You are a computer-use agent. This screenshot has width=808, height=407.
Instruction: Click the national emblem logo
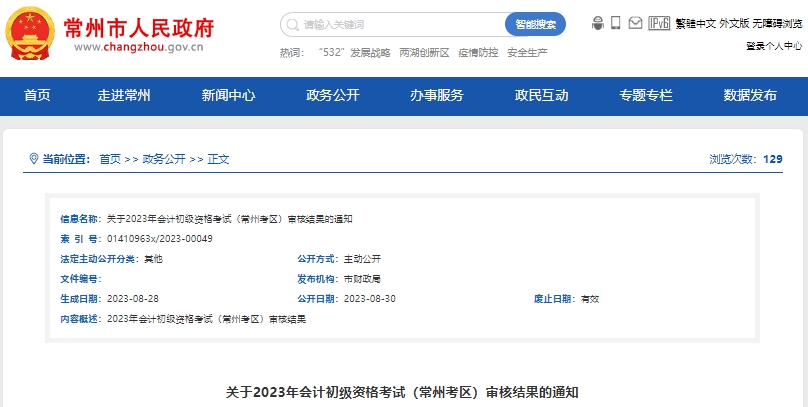[x=31, y=34]
